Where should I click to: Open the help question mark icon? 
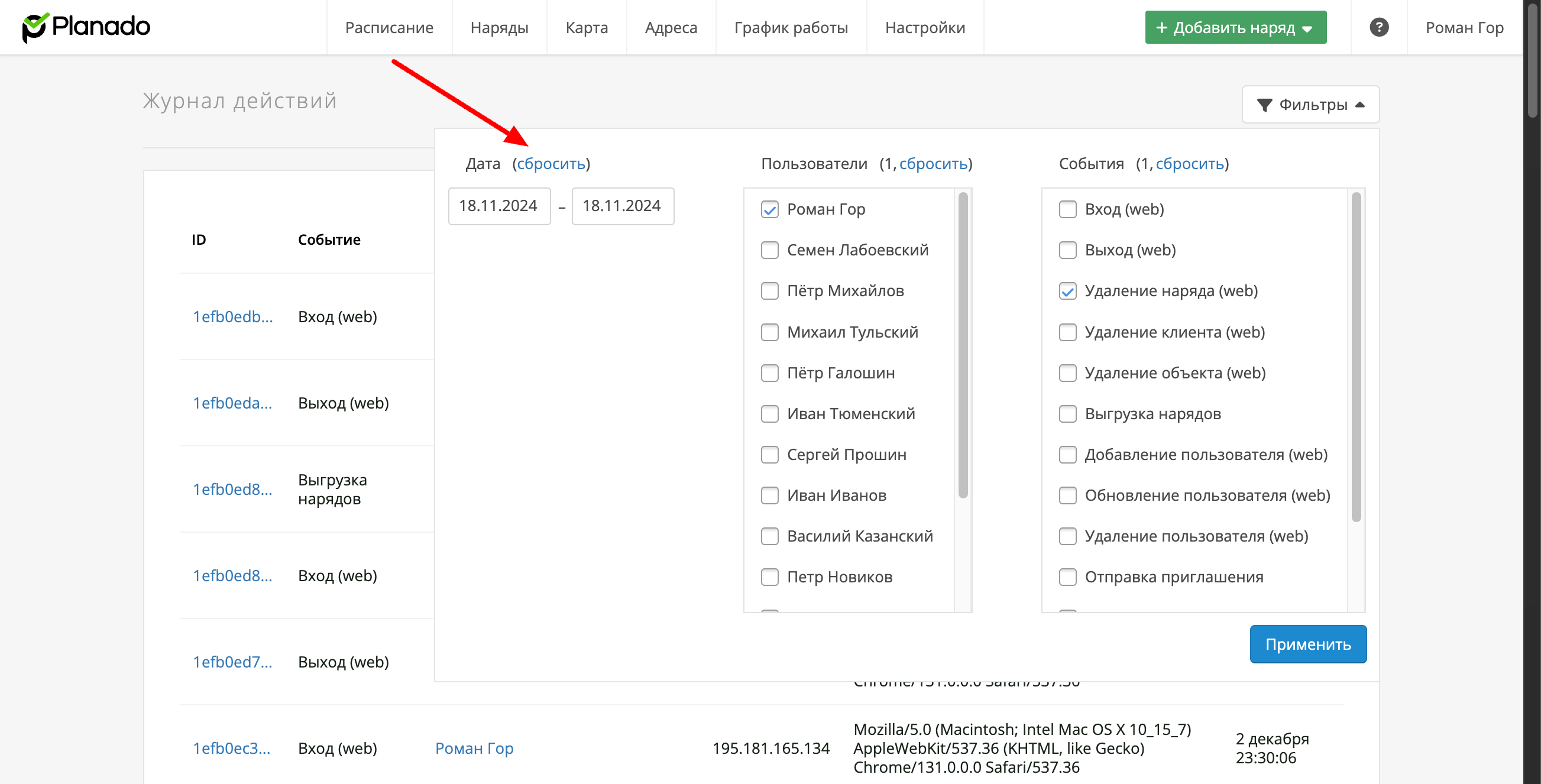(1378, 28)
